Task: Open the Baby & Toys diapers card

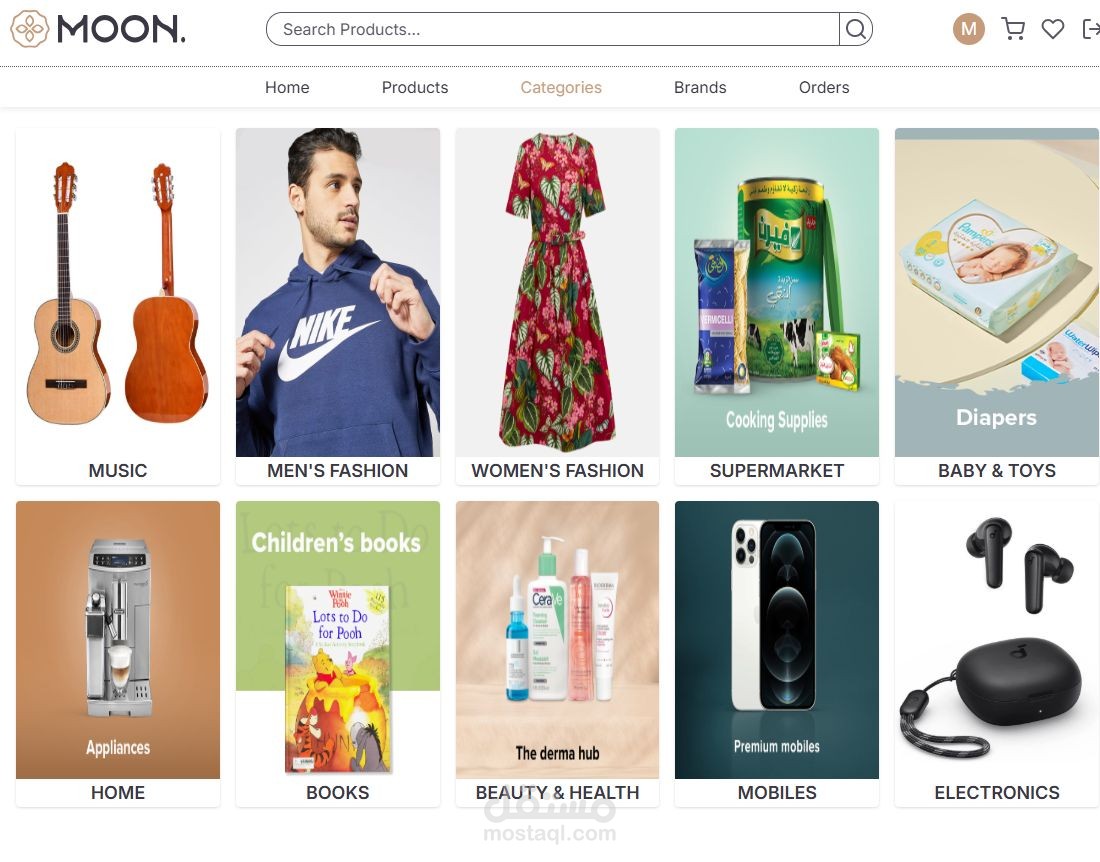Action: click(x=997, y=307)
